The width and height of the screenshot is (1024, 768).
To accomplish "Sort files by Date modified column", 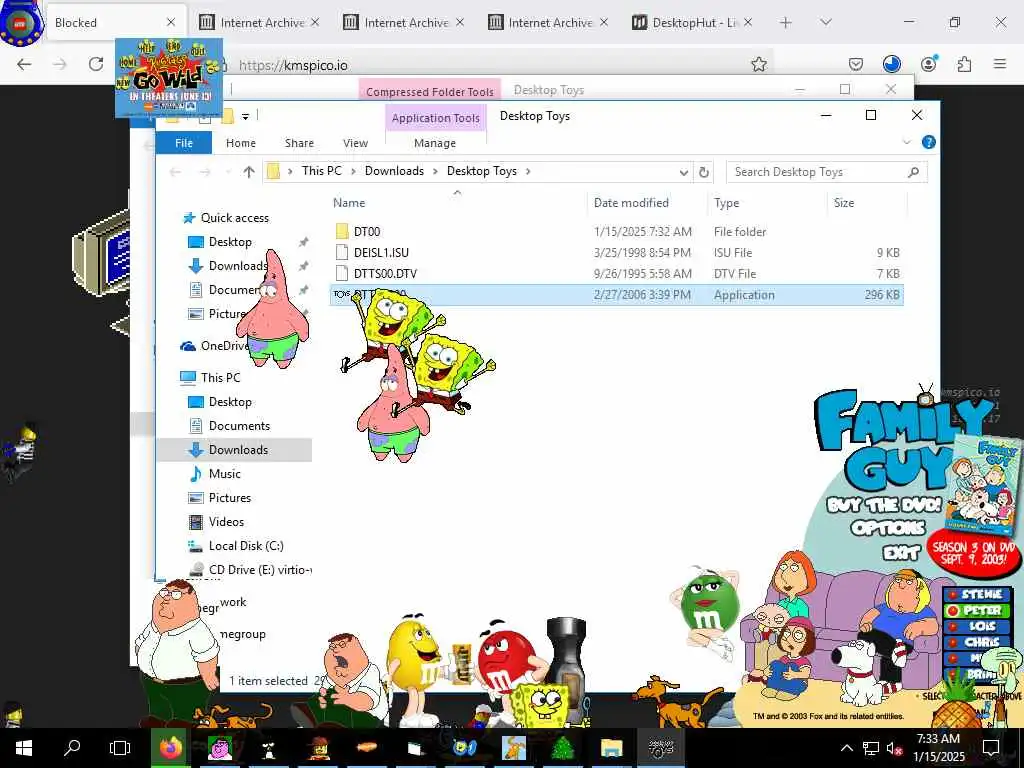I will coord(631,203).
